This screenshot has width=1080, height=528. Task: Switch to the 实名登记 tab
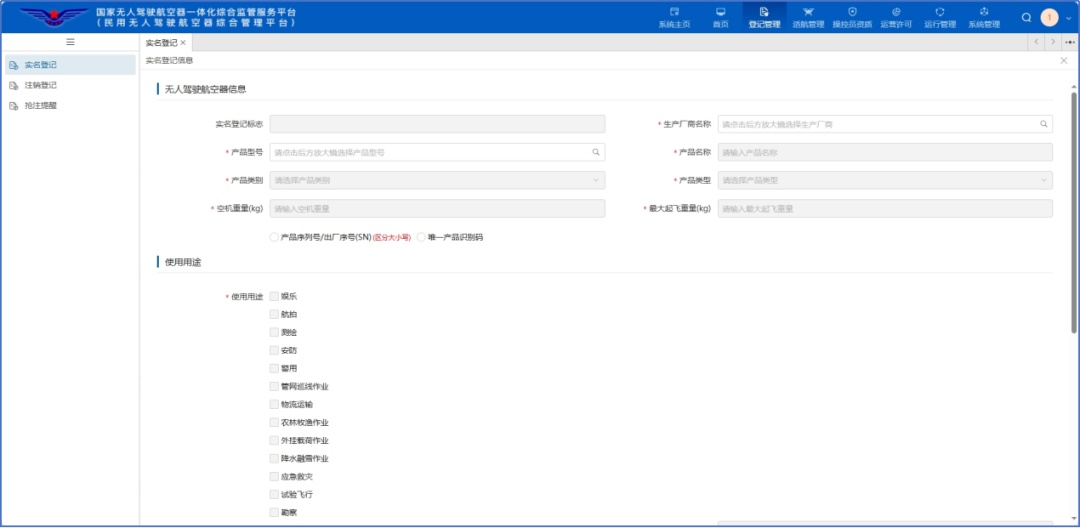(161, 43)
